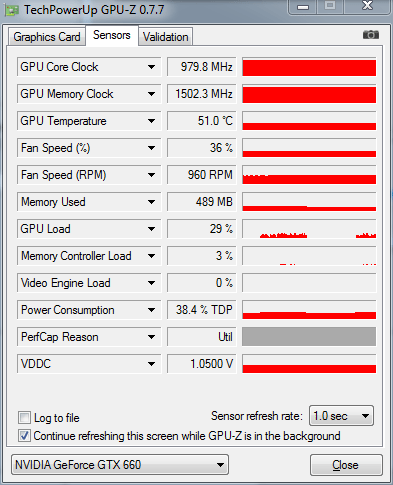Open the NVIDIA GeForce GTX 660 selector
The image size is (393, 485).
click(120, 465)
